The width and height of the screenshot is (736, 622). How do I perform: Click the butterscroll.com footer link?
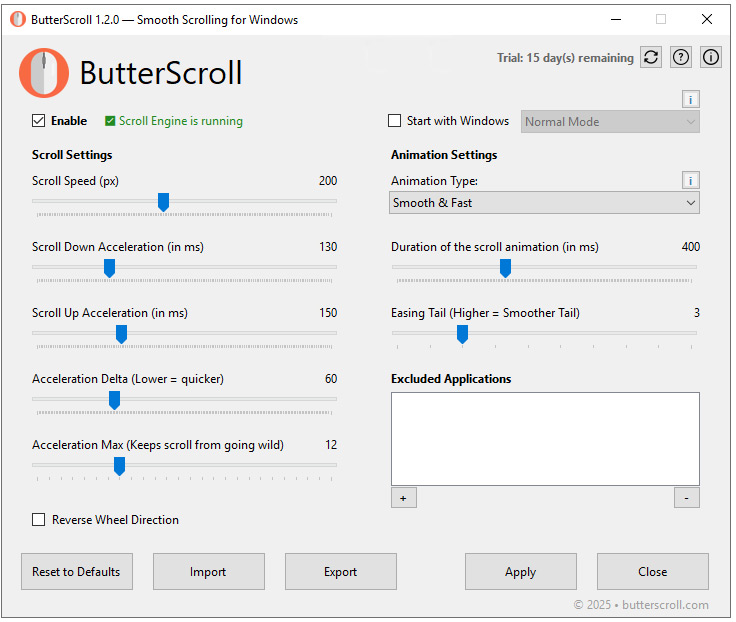665,605
